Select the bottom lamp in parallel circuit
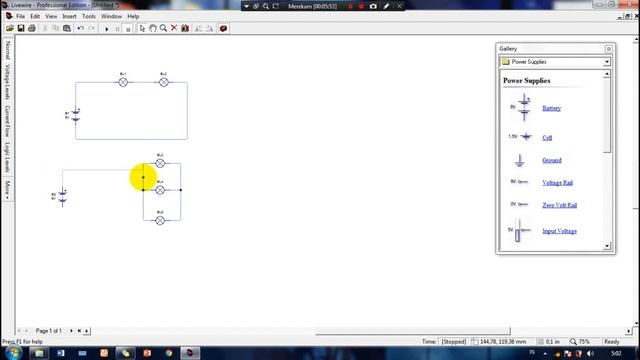This screenshot has height=360, width=640. pos(160,220)
